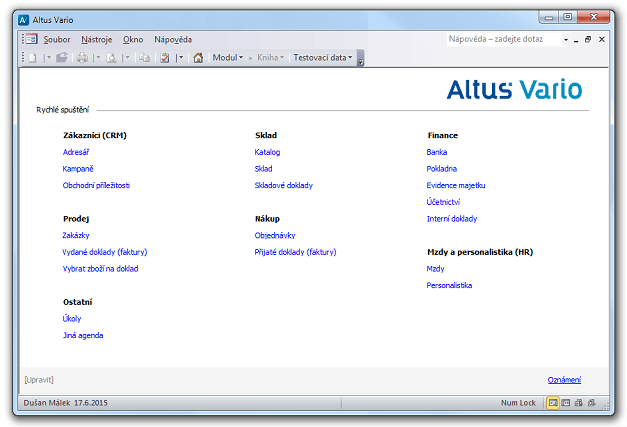Open the Nástroje menu
The height and width of the screenshot is (427, 627).
click(96, 40)
